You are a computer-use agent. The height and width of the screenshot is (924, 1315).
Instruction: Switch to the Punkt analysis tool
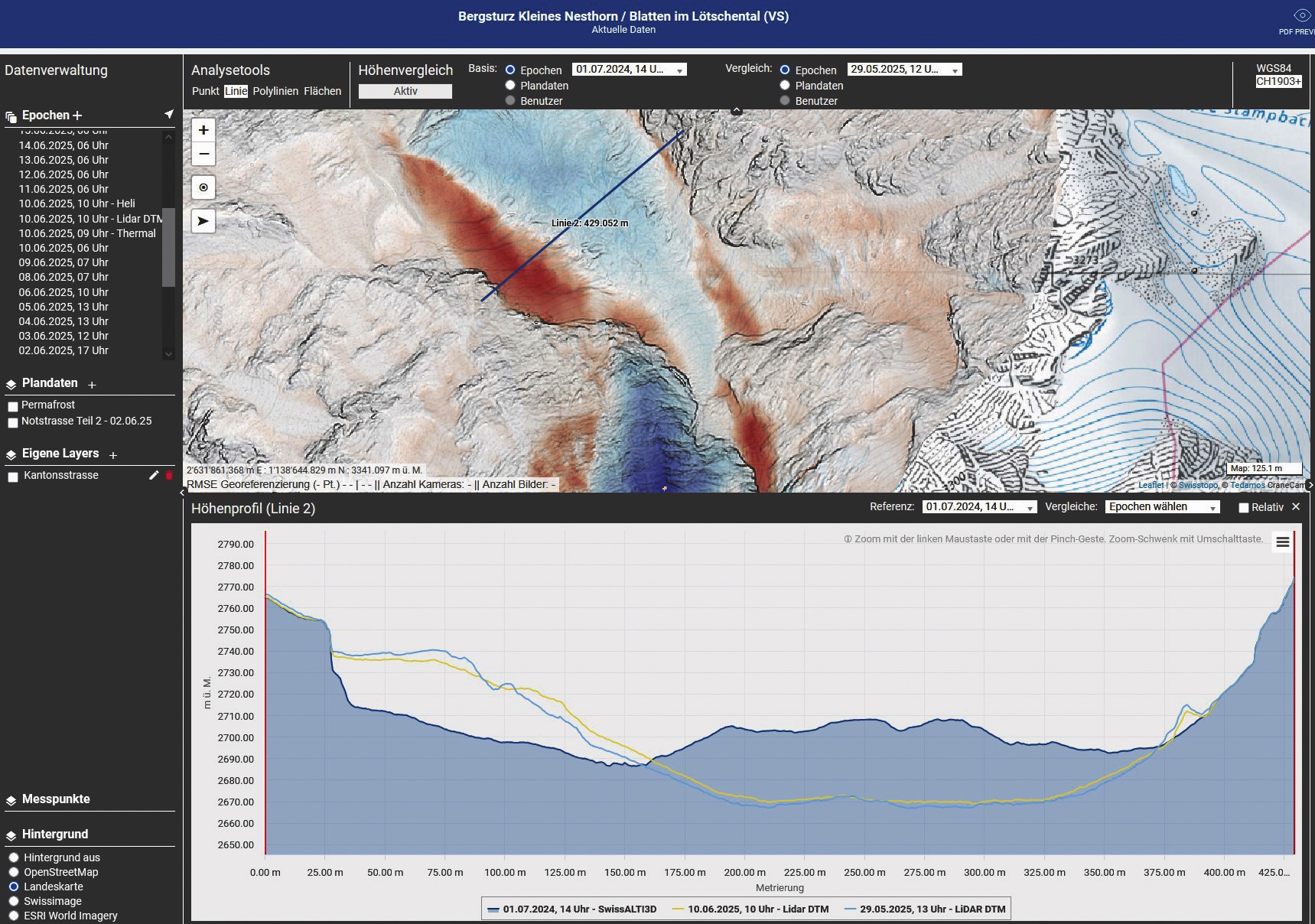coord(204,90)
